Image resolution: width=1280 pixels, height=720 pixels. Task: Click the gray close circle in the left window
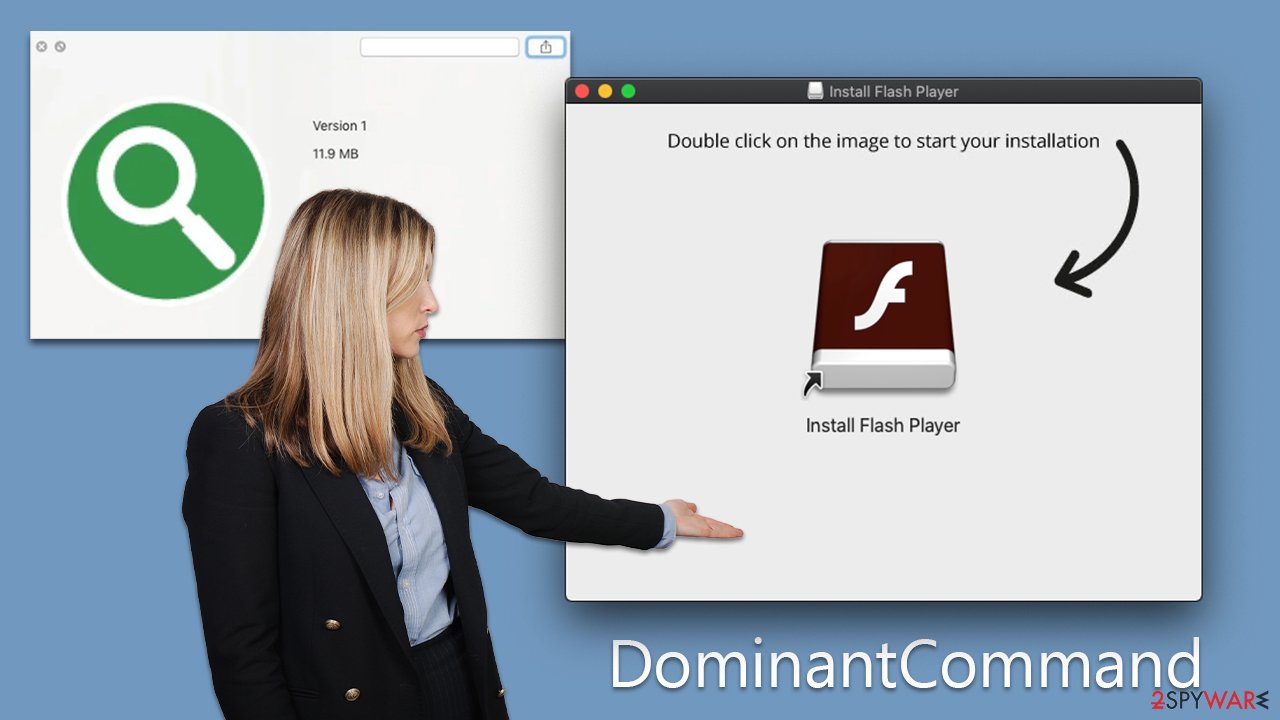[42, 46]
